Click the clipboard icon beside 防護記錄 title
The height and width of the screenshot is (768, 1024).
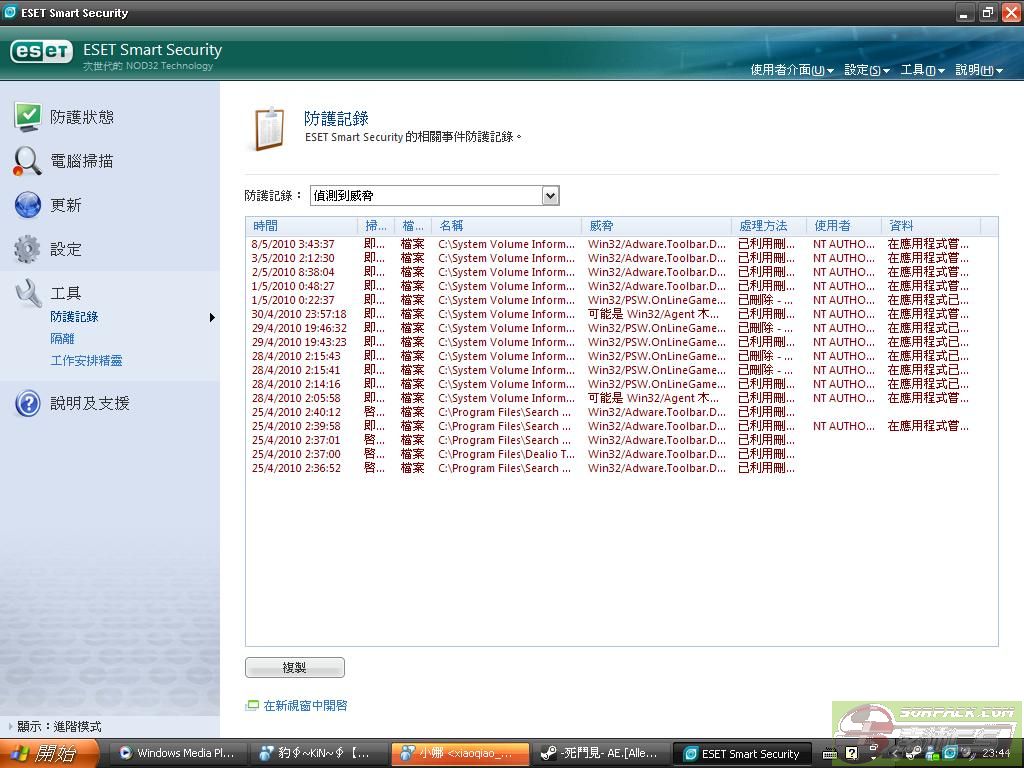click(268, 129)
